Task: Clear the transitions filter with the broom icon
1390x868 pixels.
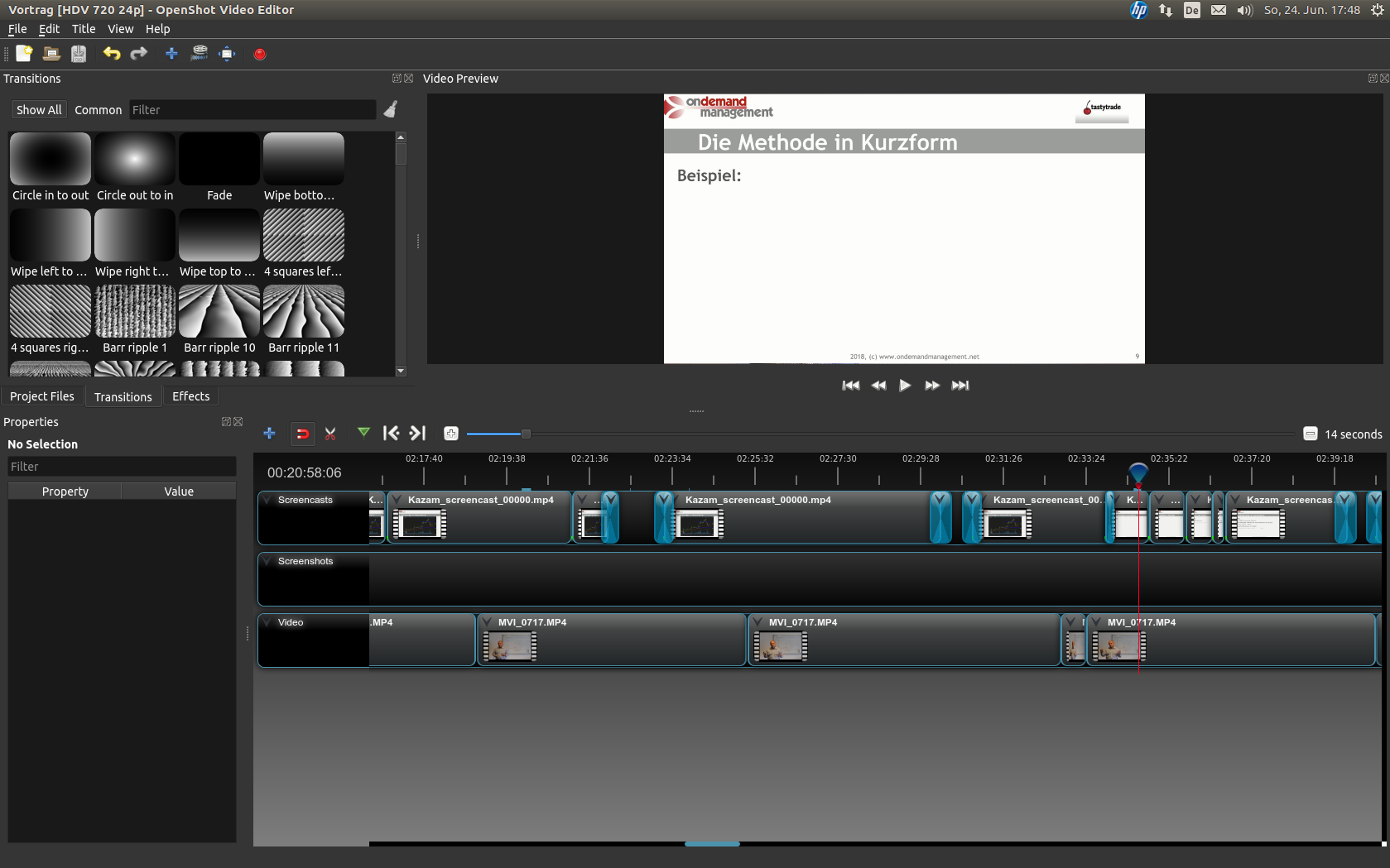Action: tap(391, 109)
